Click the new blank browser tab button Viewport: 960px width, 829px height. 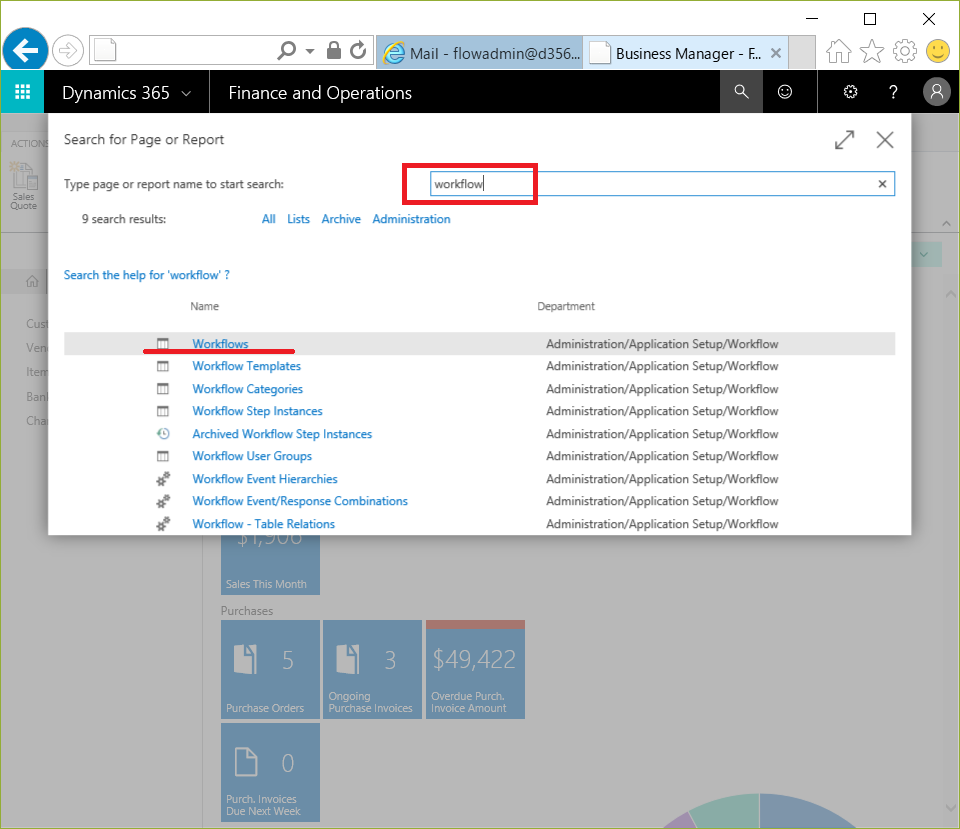point(801,53)
